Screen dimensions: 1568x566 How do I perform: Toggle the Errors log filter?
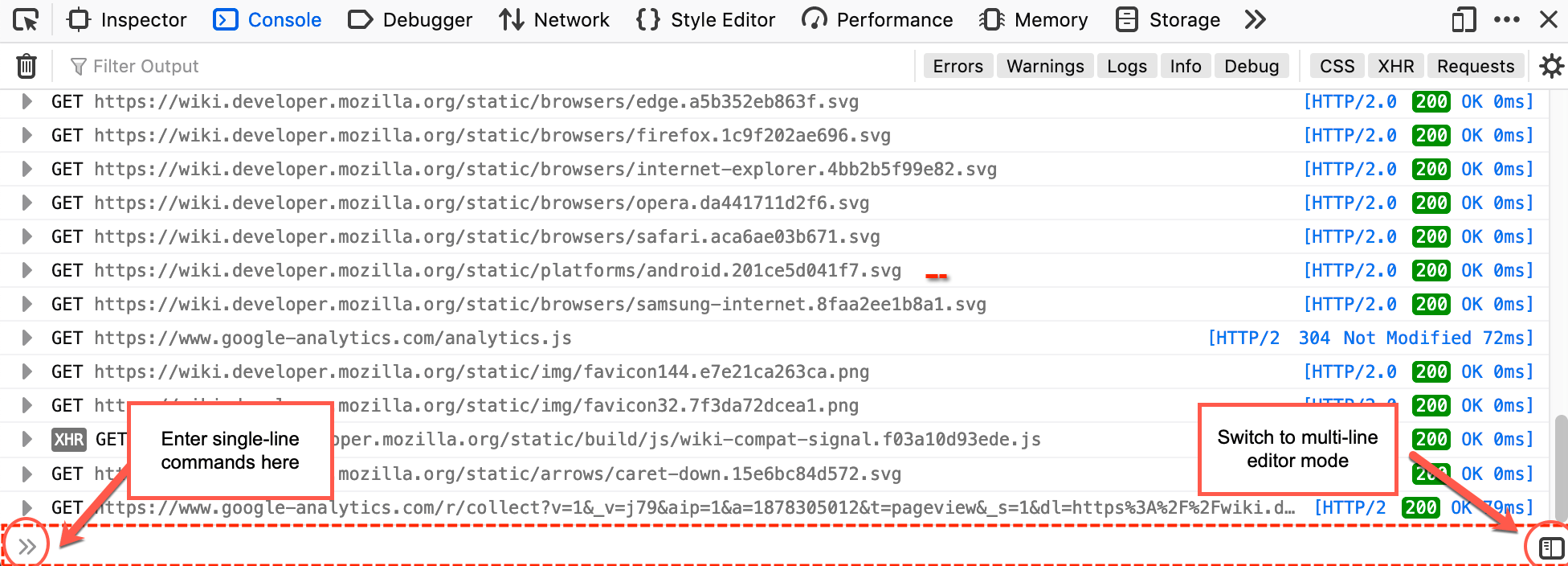coord(958,65)
